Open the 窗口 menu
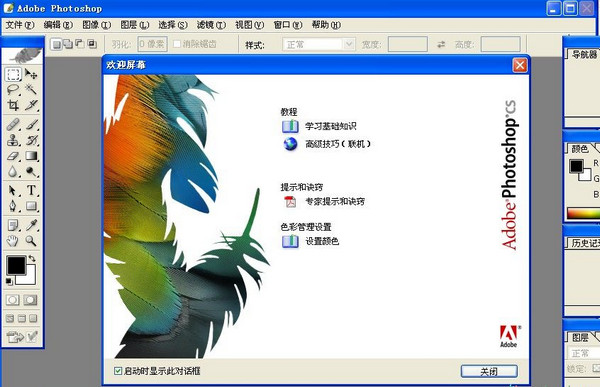 tap(288, 25)
